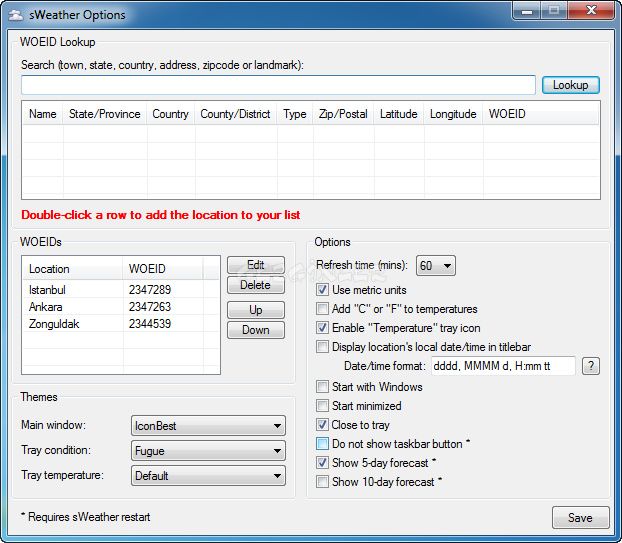Enable Do not show taskbar button
This screenshot has height=543, width=622.
pyautogui.click(x=322, y=443)
